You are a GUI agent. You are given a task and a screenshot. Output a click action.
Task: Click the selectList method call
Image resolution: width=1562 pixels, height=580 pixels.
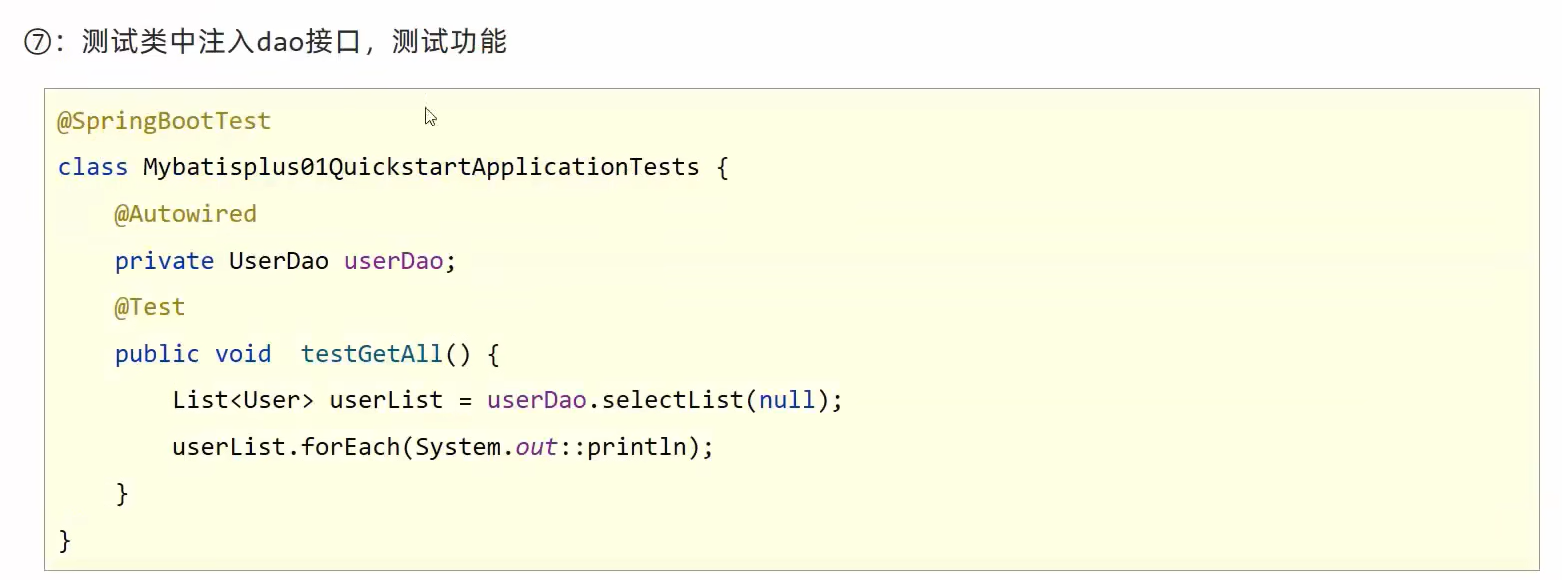(x=673, y=400)
